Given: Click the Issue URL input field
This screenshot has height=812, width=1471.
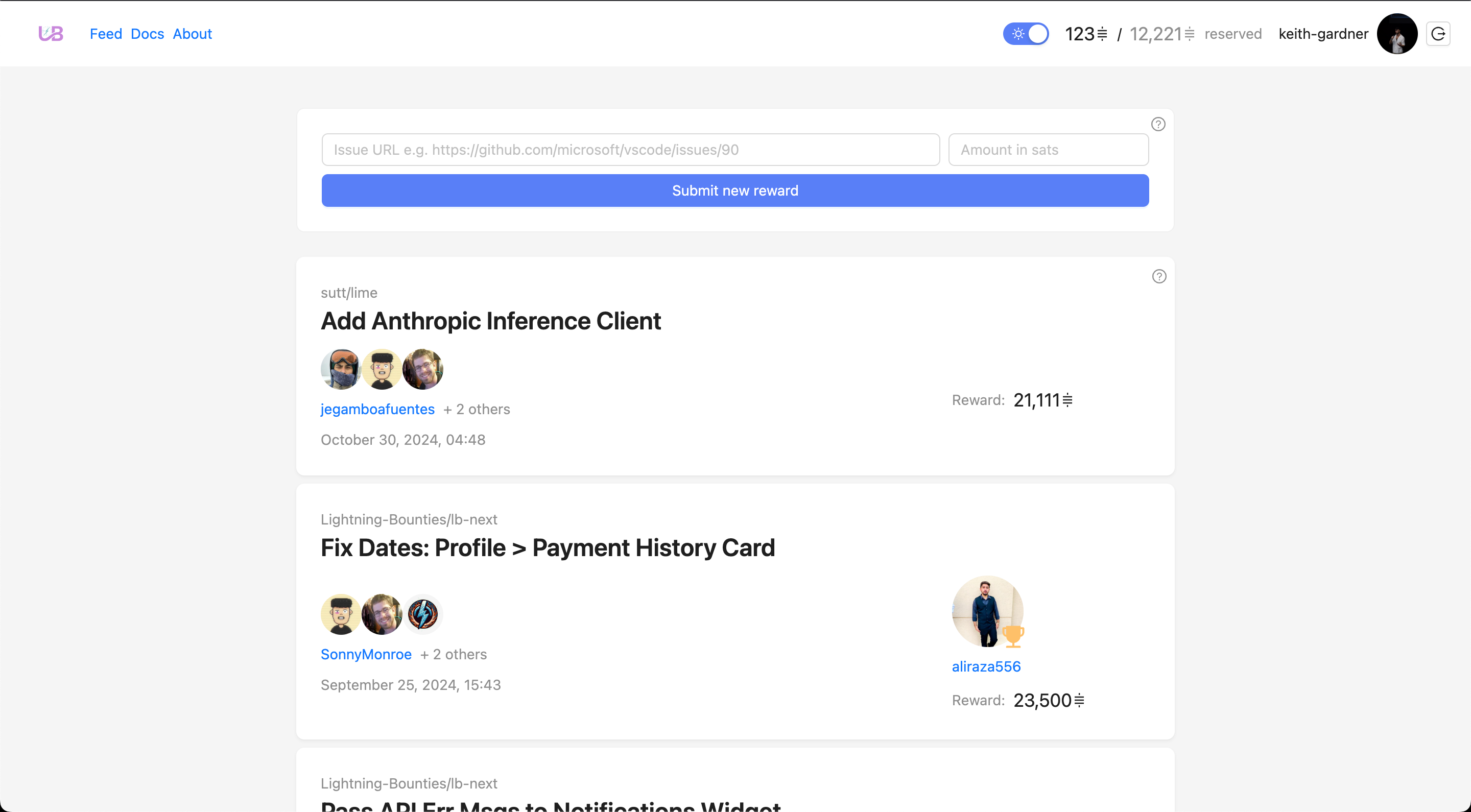Looking at the screenshot, I should (630, 150).
